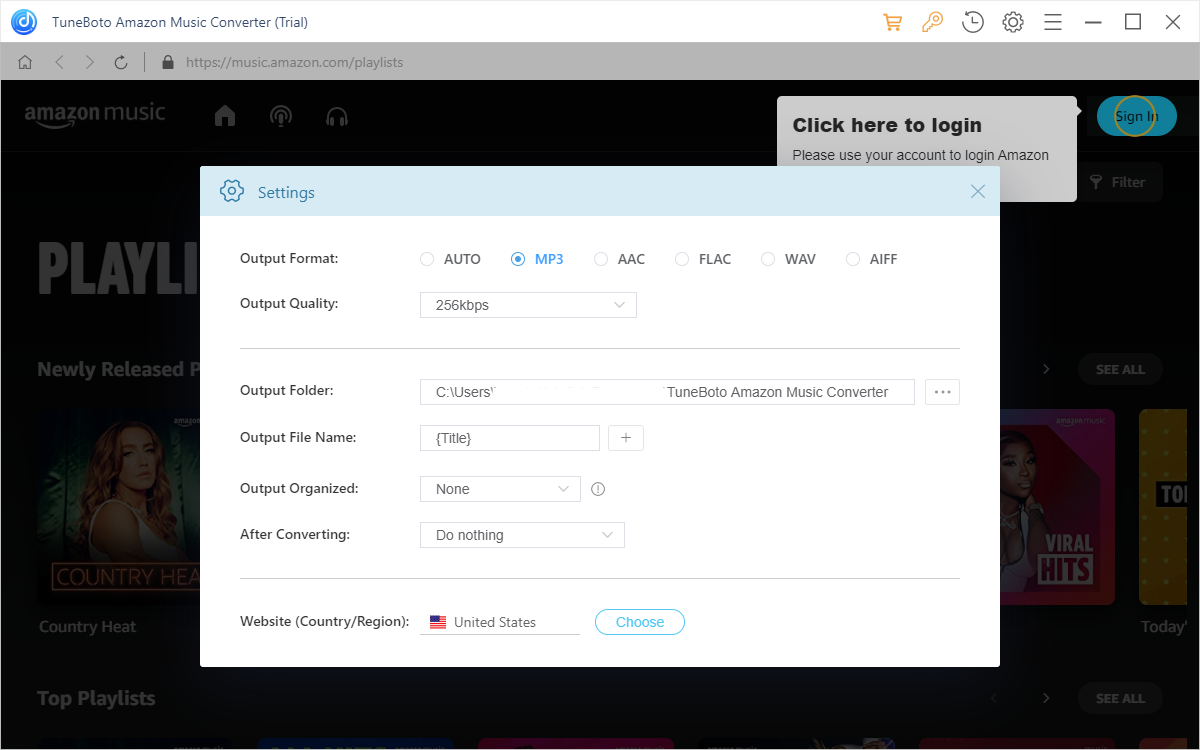
Task: Open the Amazon Music library headphones icon
Action: click(x=337, y=116)
